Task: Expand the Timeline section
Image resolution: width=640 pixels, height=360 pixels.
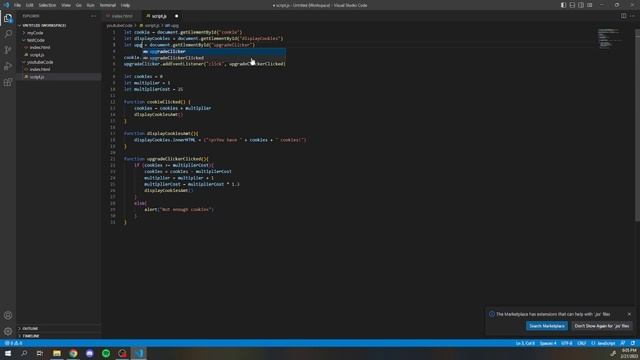Action: point(31,336)
